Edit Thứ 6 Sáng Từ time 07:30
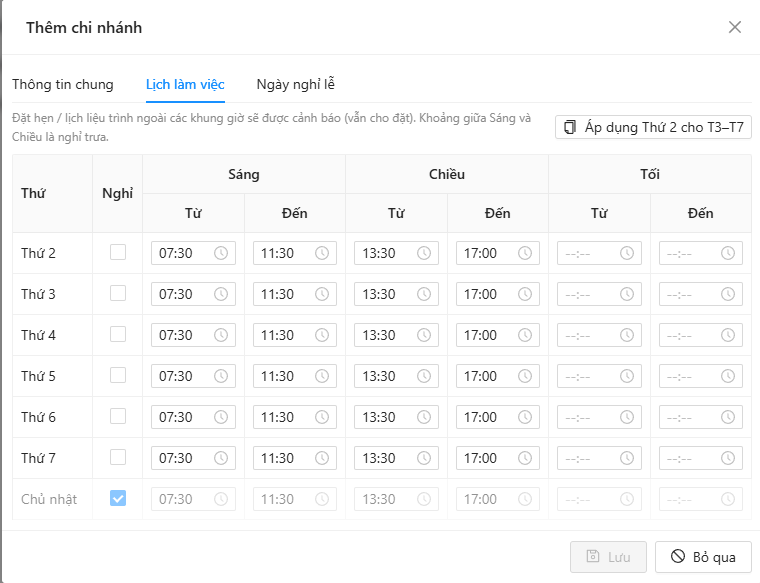The image size is (760, 583). (193, 417)
